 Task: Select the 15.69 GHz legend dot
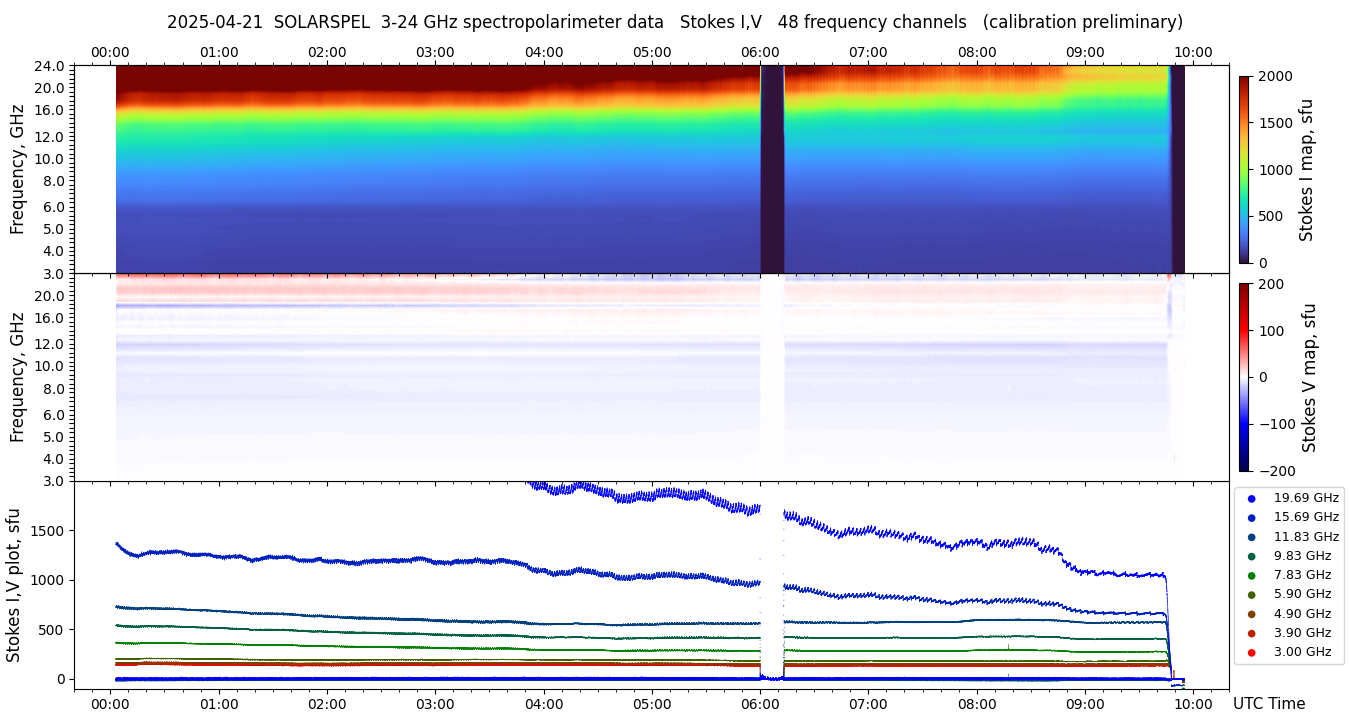click(x=1251, y=517)
